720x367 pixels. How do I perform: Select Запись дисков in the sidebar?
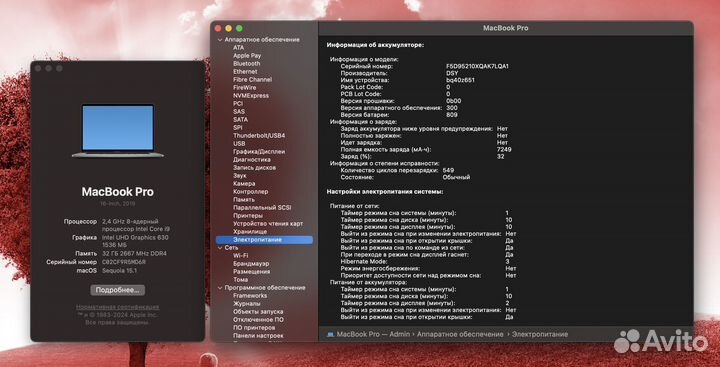pyautogui.click(x=254, y=168)
